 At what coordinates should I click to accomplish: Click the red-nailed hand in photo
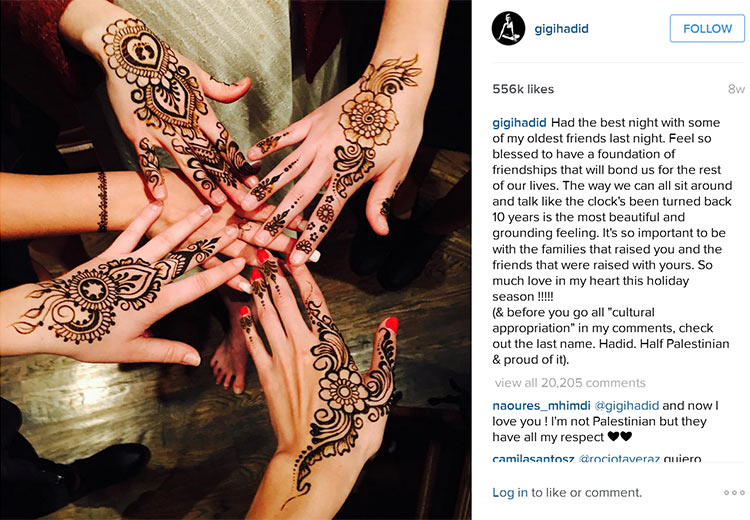320,383
